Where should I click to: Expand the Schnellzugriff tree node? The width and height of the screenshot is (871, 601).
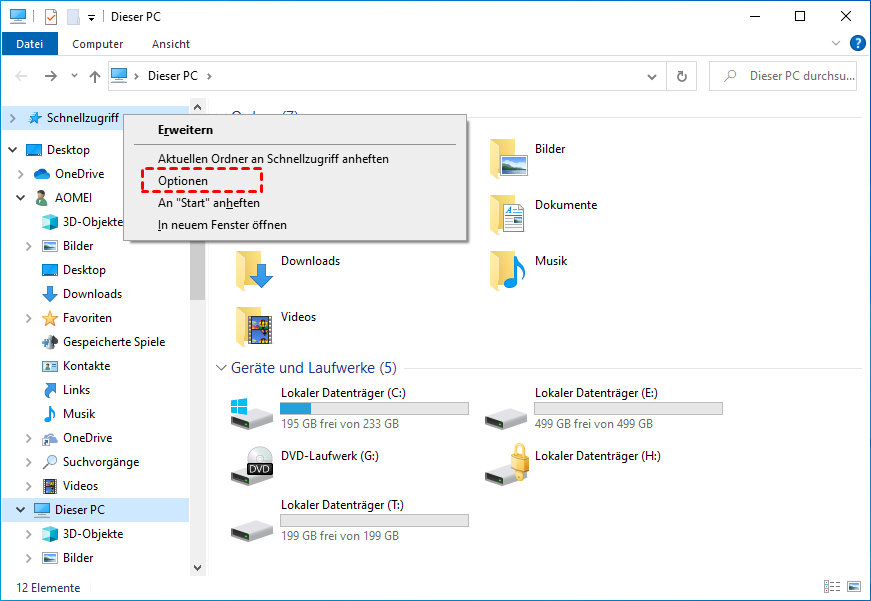[13, 118]
